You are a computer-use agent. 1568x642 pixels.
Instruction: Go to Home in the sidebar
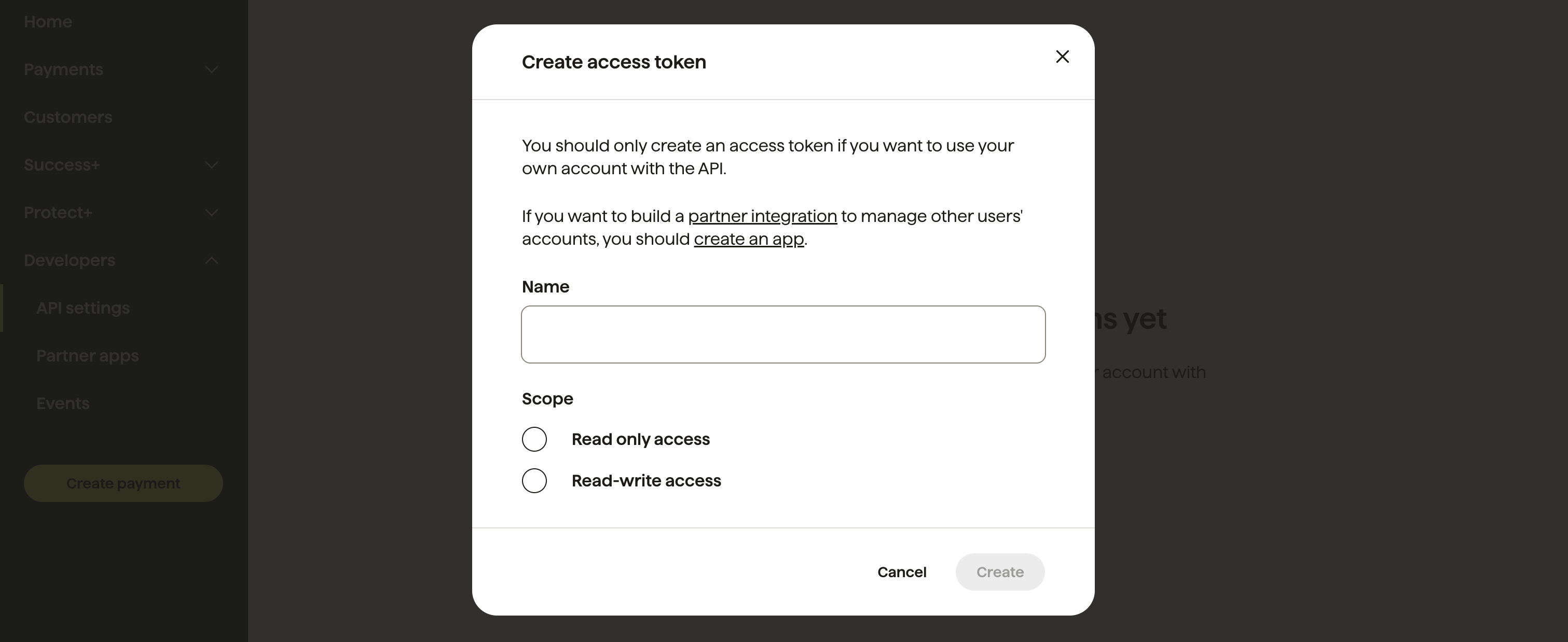point(48,21)
